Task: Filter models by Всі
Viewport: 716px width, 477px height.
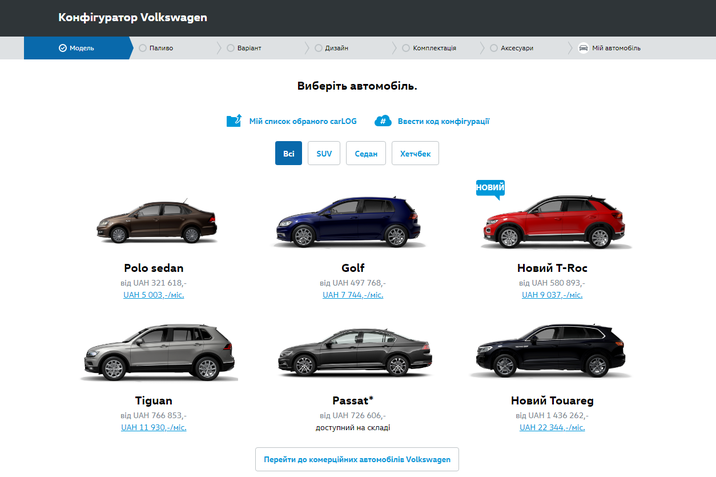Action: coord(289,153)
